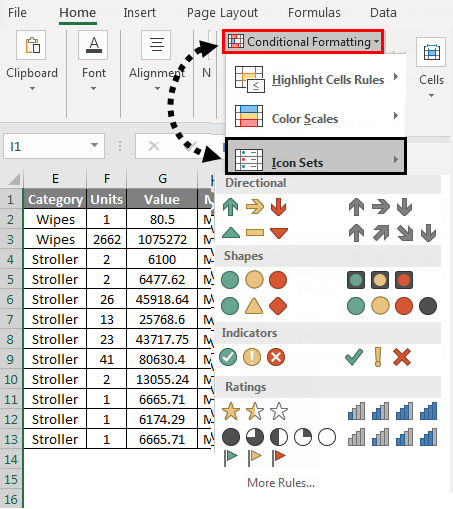
Task: Apply the 3 Stars rating set
Action: click(255, 411)
